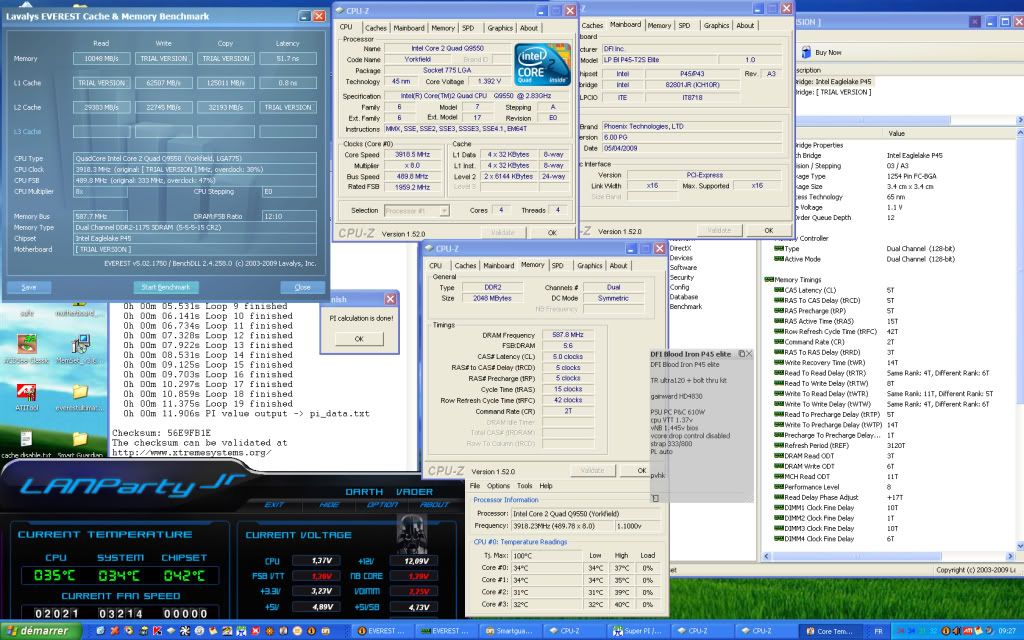The image size is (1024, 640).
Task: Click the Darth Vader image in LANParty
Action: point(411,534)
